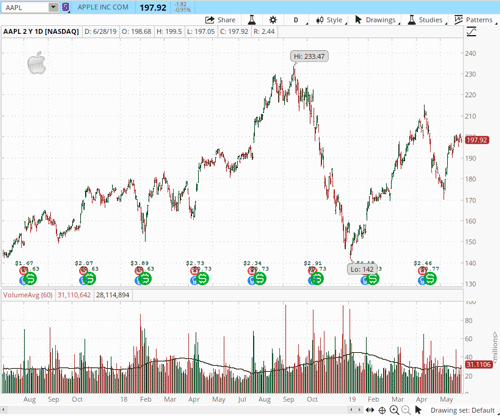The image size is (500, 416).
Task: Click the green dividend icon under $2.07
Action: tap(90, 278)
